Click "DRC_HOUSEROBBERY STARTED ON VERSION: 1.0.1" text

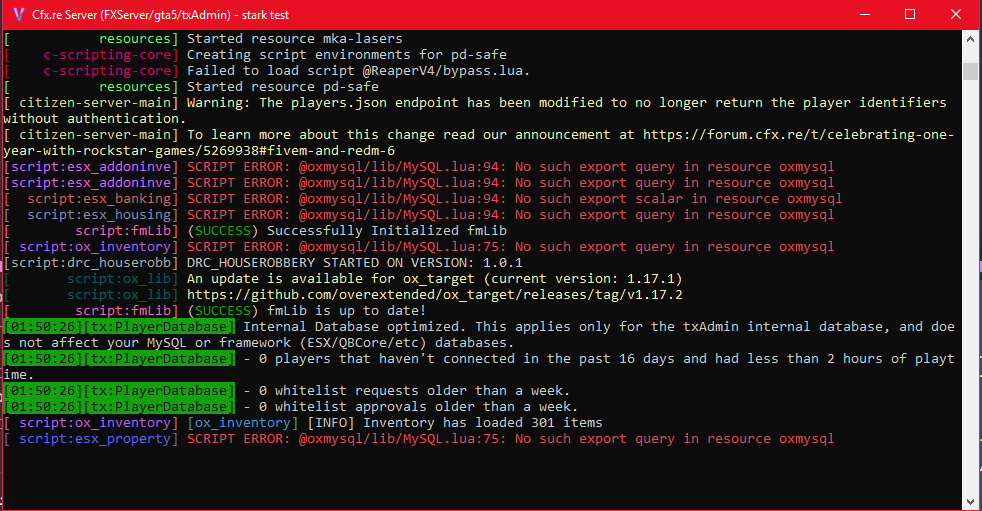[353, 263]
